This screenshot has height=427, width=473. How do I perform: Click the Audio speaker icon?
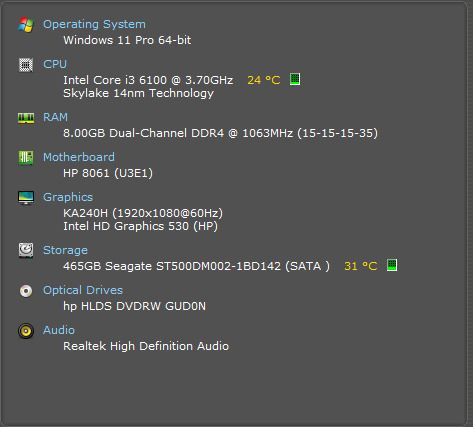pyautogui.click(x=26, y=331)
